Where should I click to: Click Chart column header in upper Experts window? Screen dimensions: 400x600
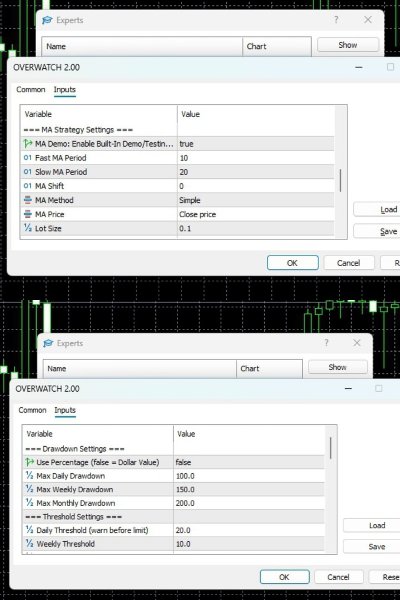coord(277,46)
